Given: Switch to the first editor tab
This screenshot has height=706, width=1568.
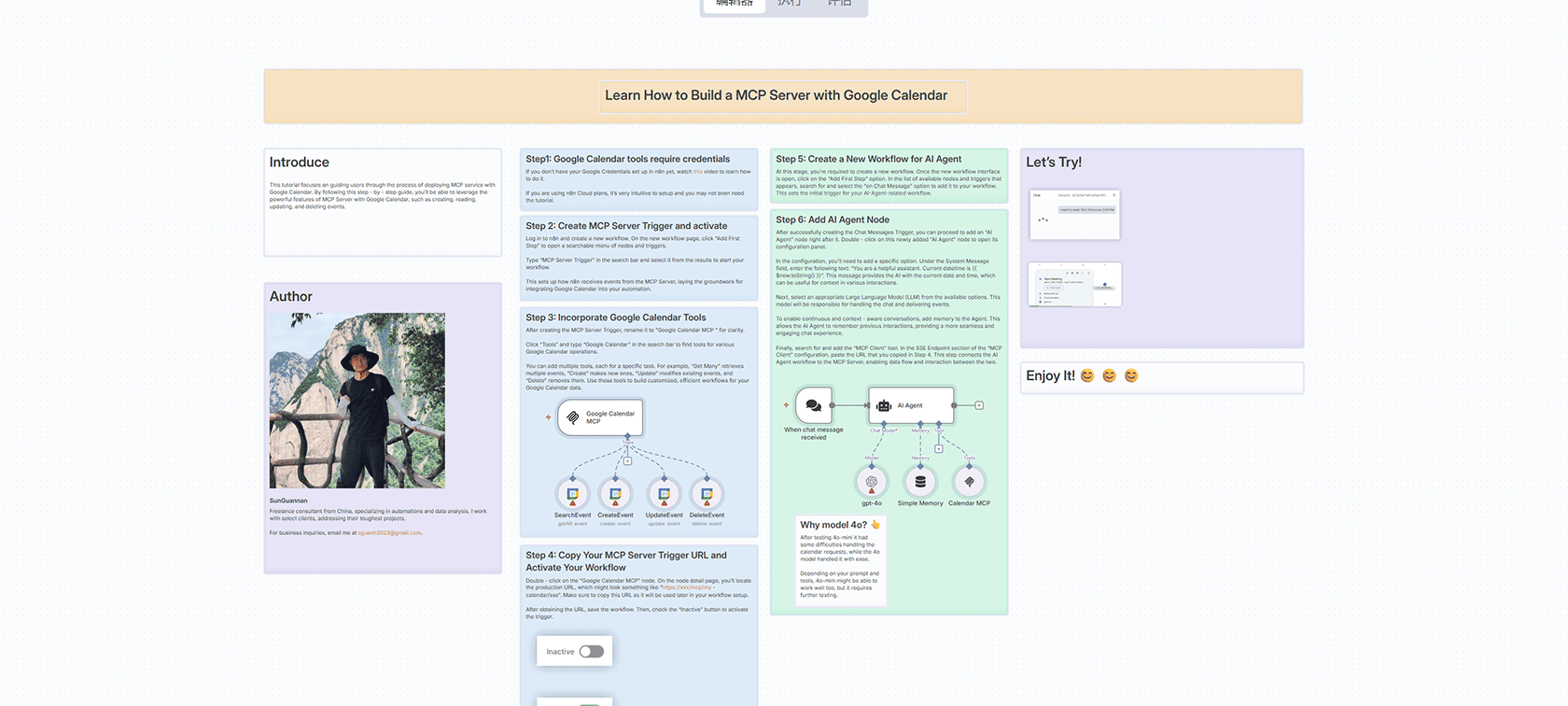Looking at the screenshot, I should (x=735, y=5).
